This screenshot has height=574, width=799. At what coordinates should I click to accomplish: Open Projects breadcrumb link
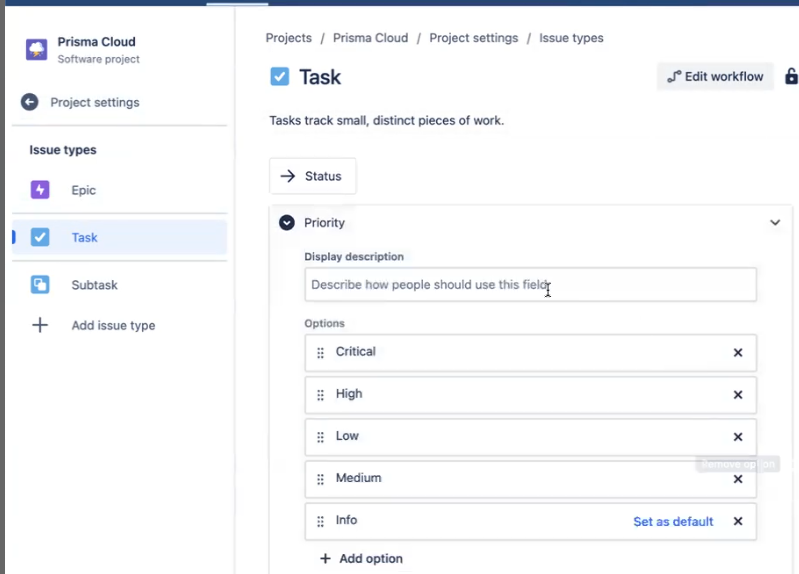pyautogui.click(x=288, y=38)
